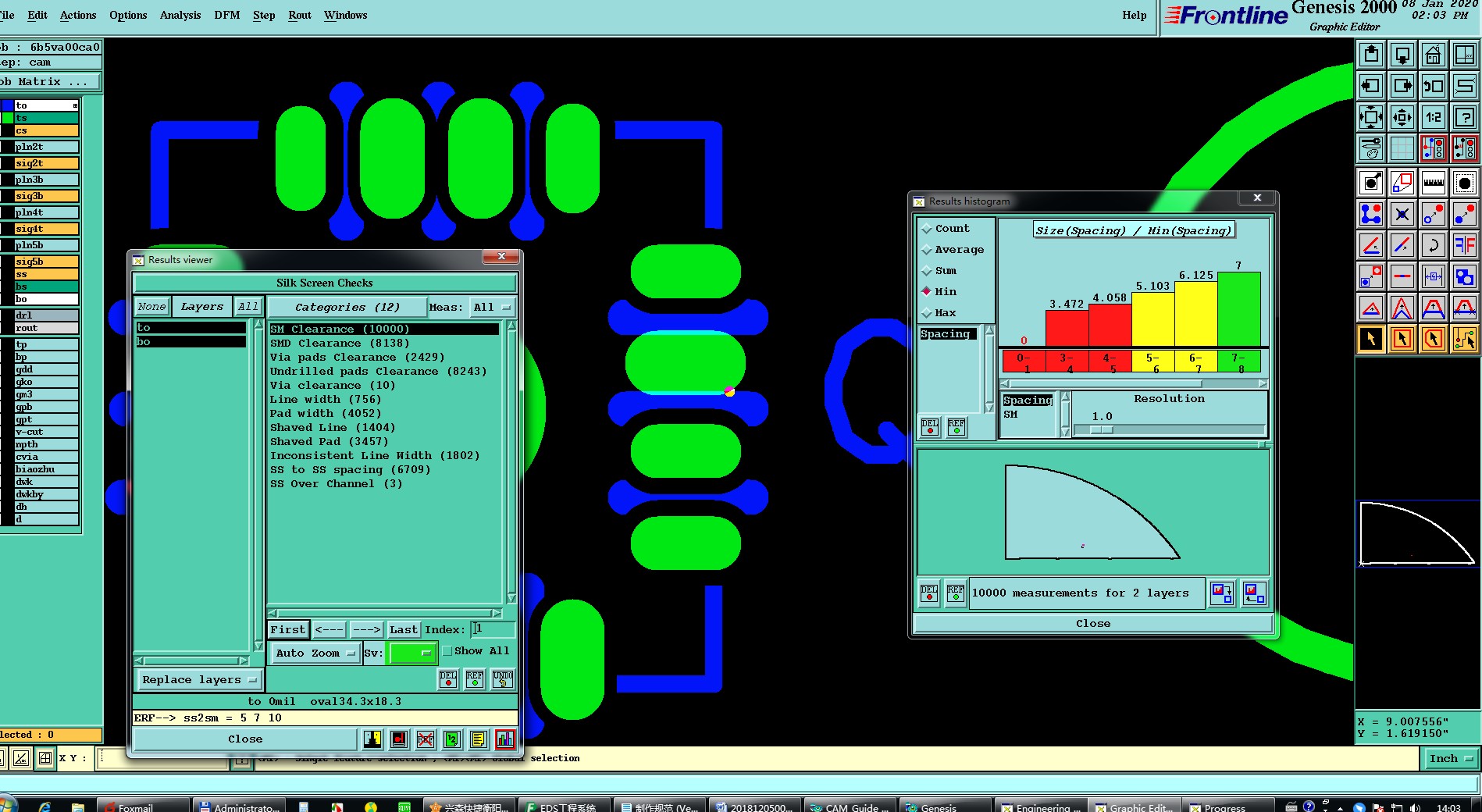Open the Rout menu

click(300, 15)
